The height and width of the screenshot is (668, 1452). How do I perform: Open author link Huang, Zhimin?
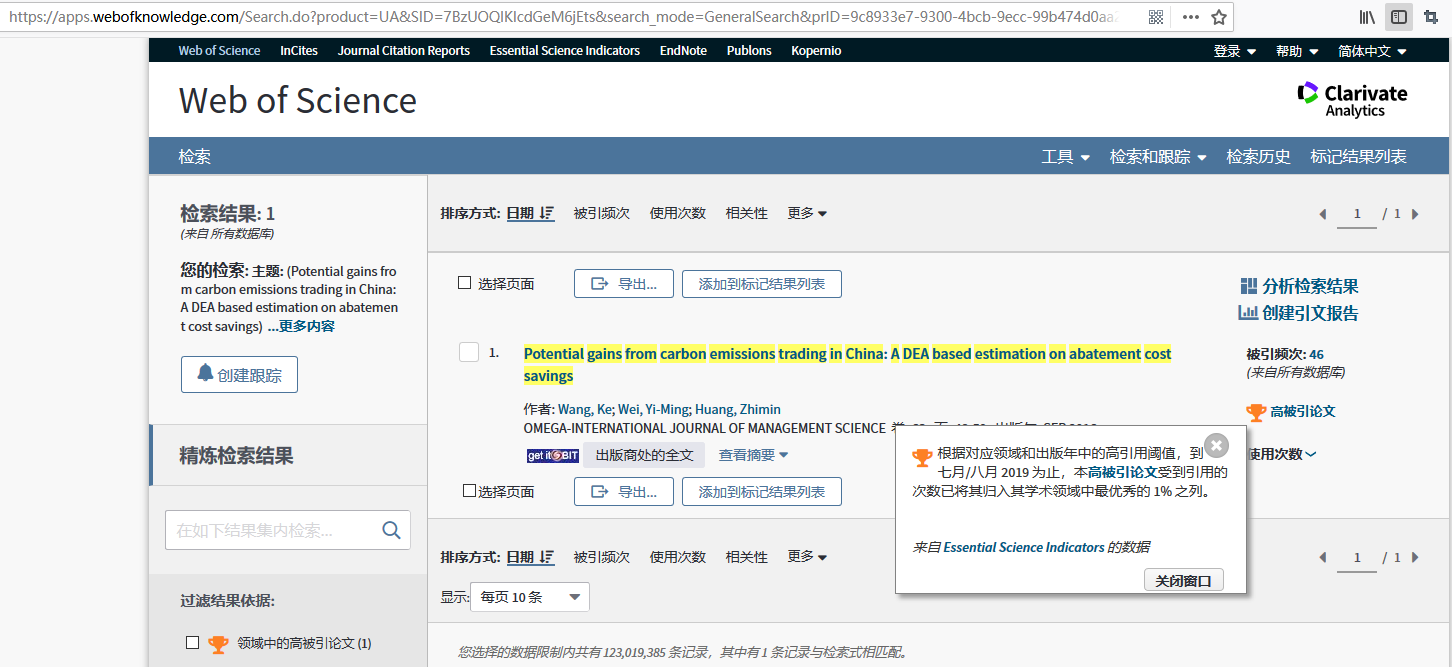pos(738,409)
